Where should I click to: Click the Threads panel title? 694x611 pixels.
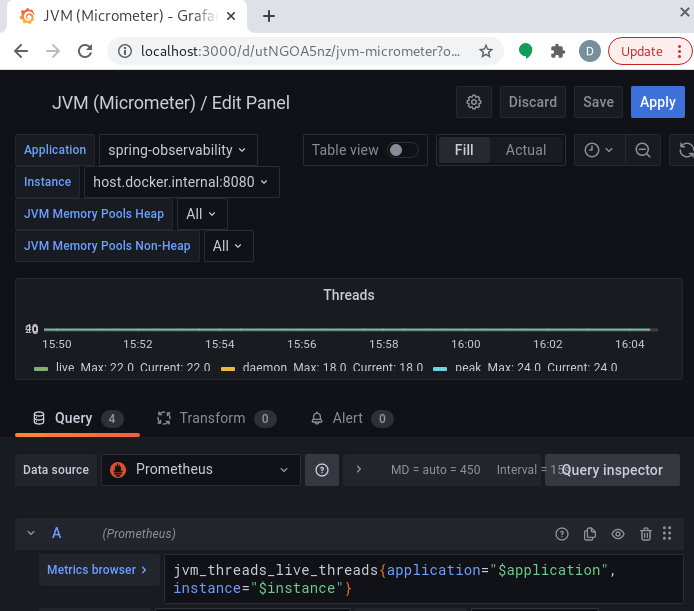pyautogui.click(x=349, y=295)
